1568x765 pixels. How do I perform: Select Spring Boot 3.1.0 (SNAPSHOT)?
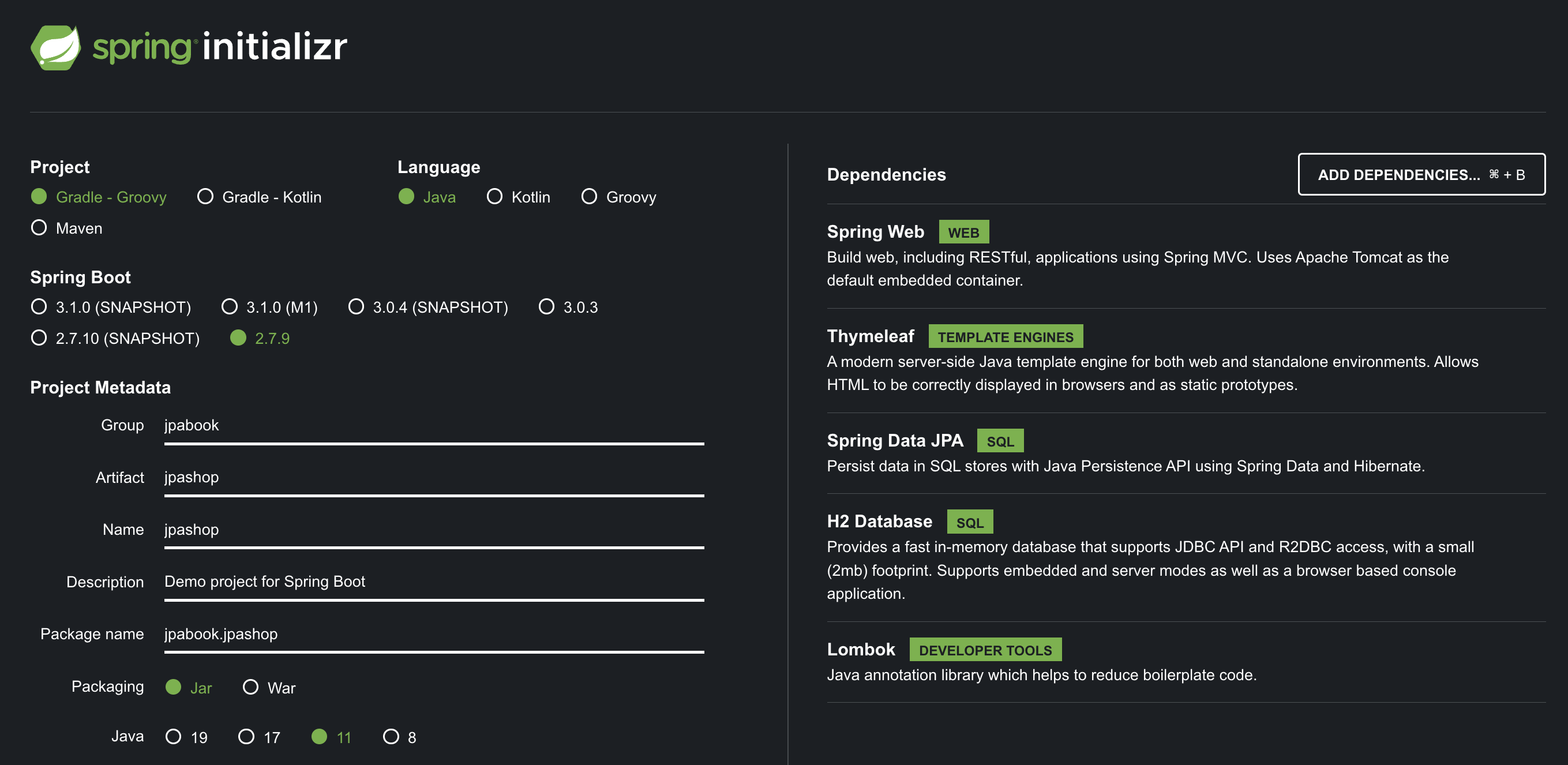111,307
